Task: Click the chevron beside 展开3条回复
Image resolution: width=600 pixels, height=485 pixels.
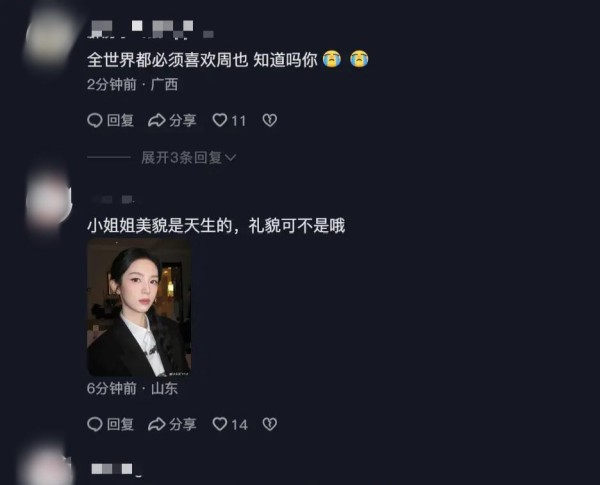Action: coord(230,157)
